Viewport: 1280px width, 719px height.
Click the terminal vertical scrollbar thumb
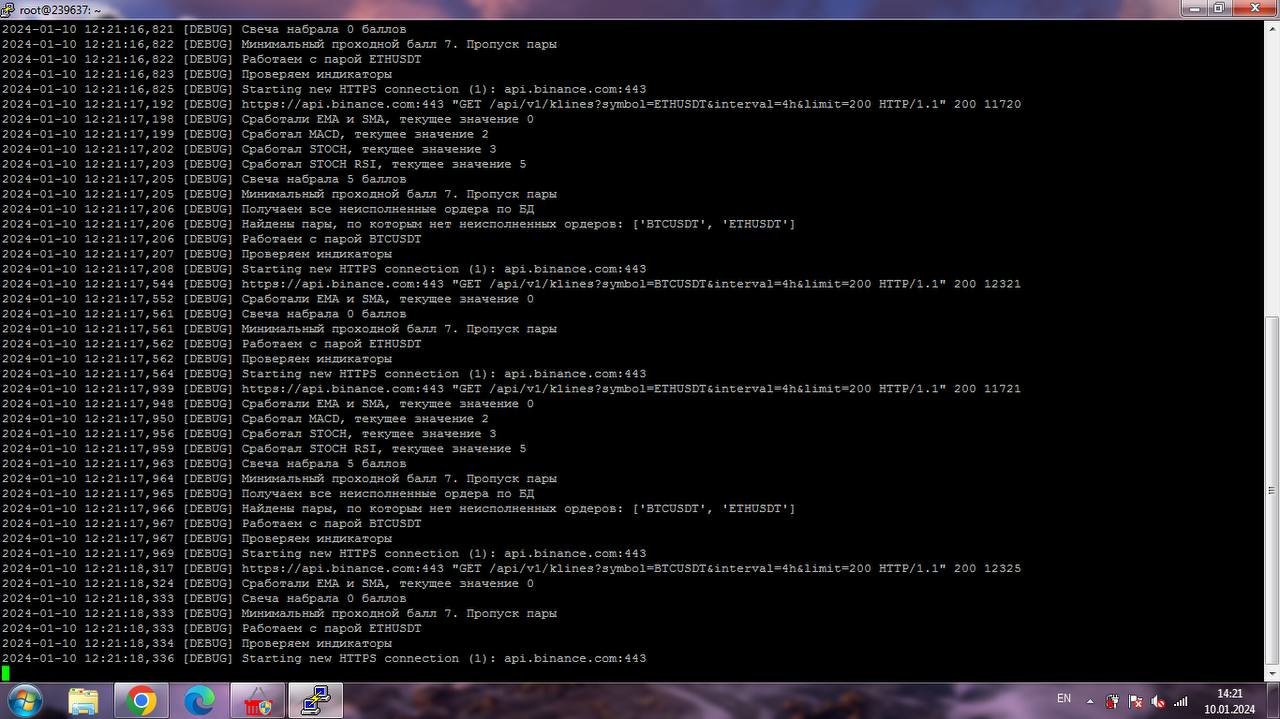click(1271, 490)
